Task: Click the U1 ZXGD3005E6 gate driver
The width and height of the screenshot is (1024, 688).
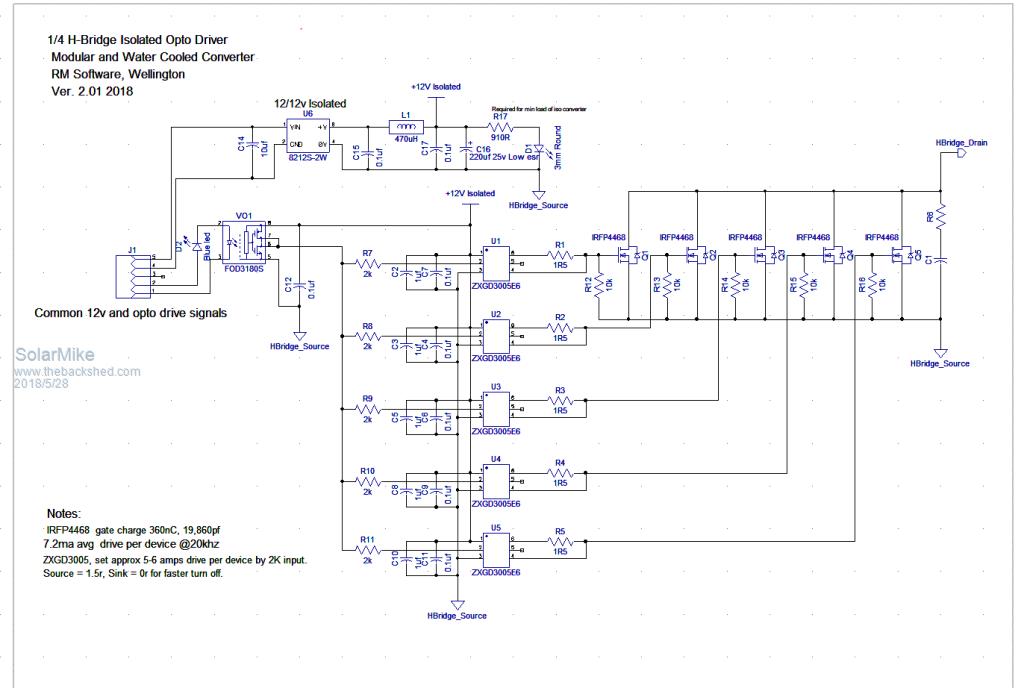Action: click(496, 266)
